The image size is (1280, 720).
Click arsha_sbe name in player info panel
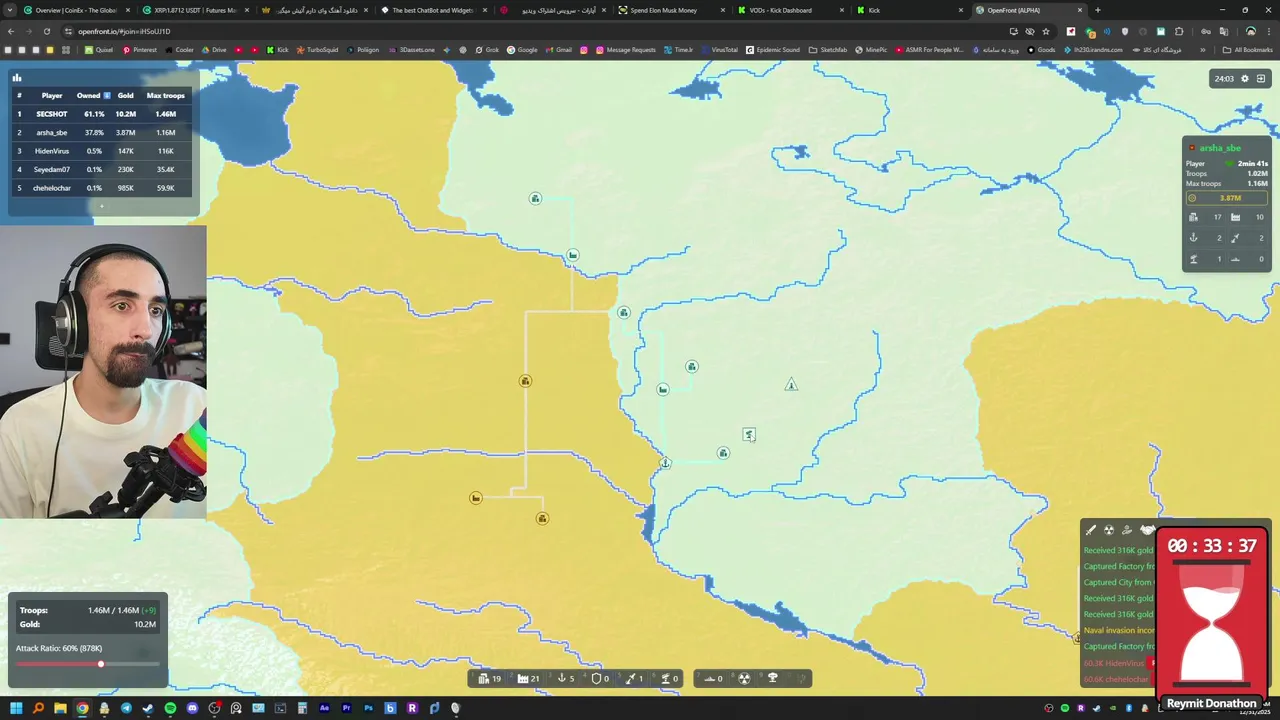coord(1220,148)
